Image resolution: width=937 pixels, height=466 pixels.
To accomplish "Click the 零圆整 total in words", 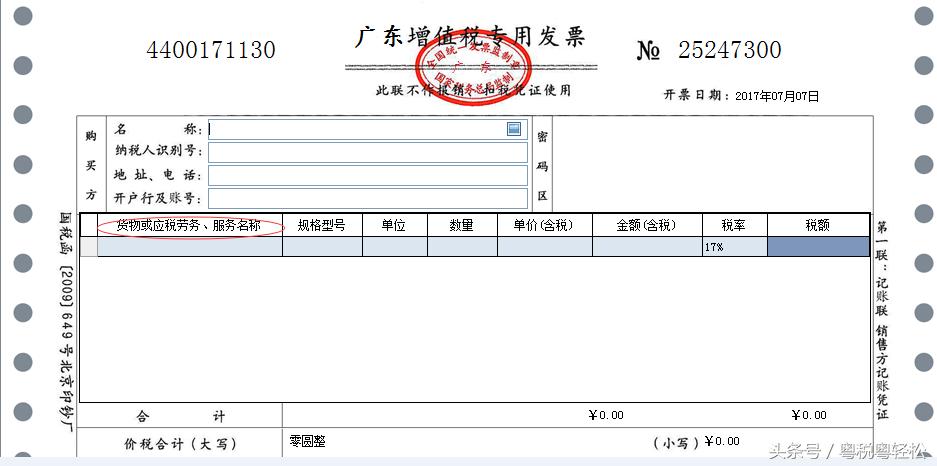I will point(307,442).
